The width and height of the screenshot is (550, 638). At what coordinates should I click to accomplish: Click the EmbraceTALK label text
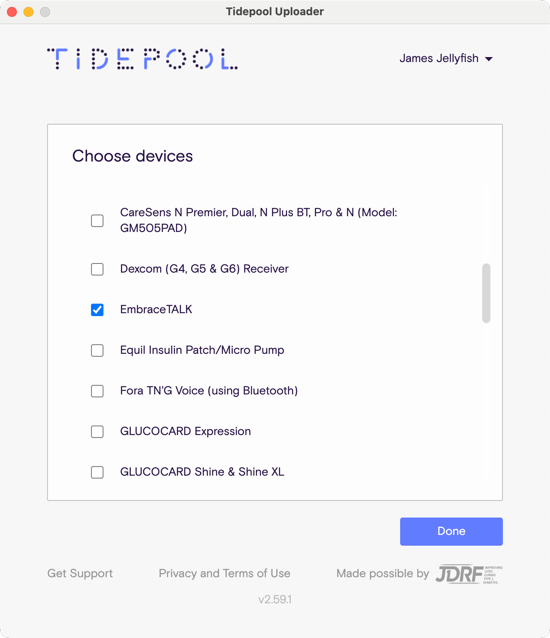point(156,309)
